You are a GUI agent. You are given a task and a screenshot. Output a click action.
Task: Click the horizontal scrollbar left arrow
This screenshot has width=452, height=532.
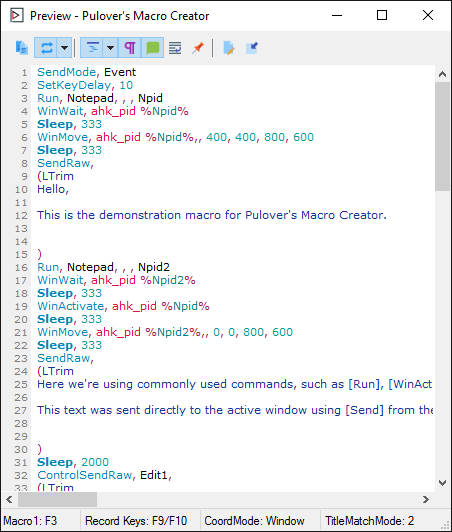tap(9, 499)
